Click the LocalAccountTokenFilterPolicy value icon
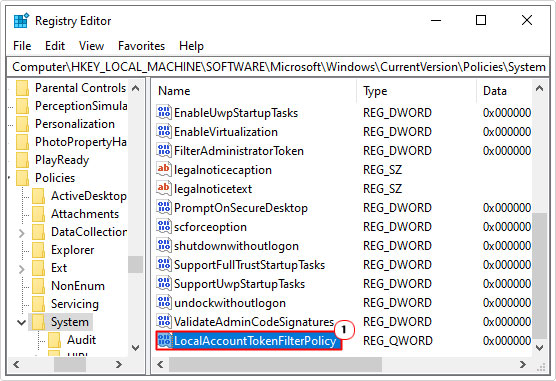Image resolution: width=556 pixels, height=381 pixels. (163, 341)
